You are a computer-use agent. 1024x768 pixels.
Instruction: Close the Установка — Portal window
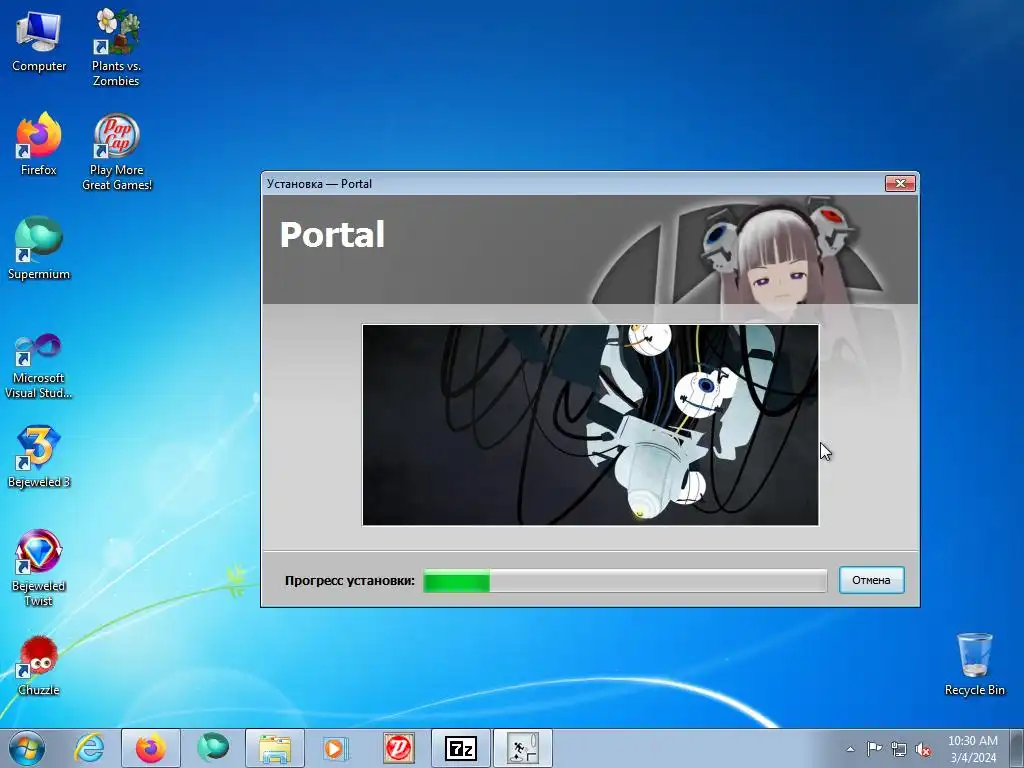pyautogui.click(x=900, y=184)
